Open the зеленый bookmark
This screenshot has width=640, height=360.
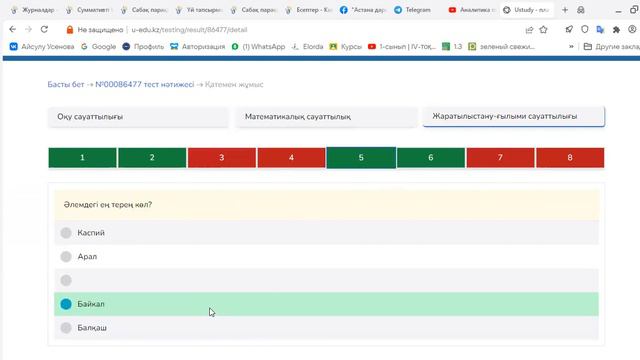click(502, 47)
